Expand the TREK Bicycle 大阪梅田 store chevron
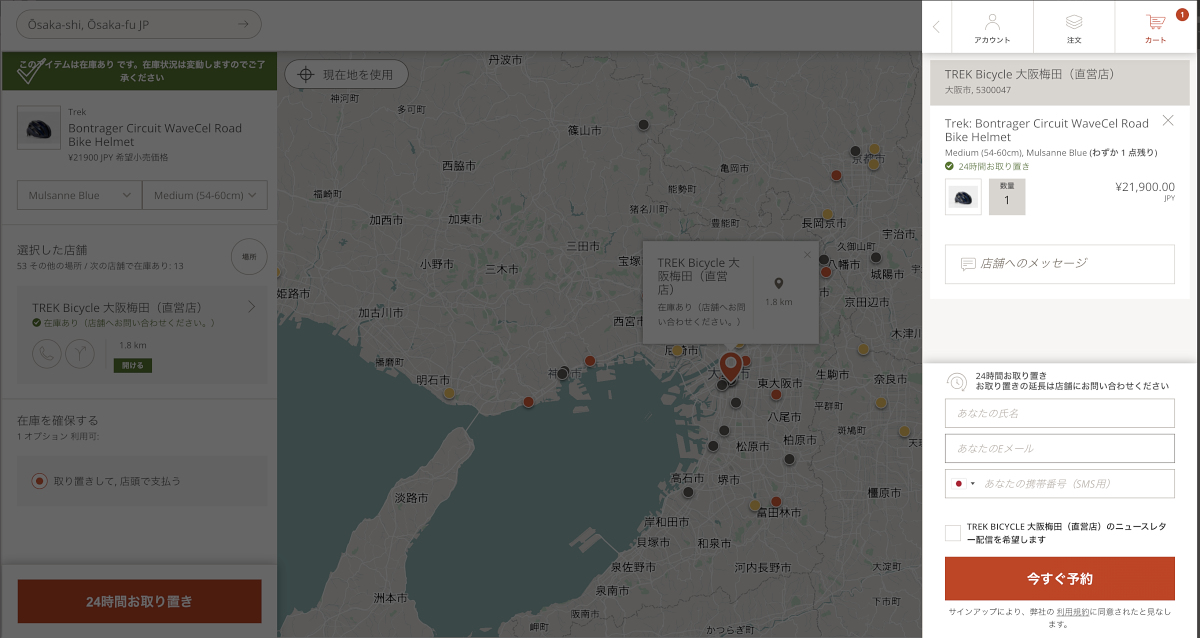The height and width of the screenshot is (638, 1200). tap(251, 307)
